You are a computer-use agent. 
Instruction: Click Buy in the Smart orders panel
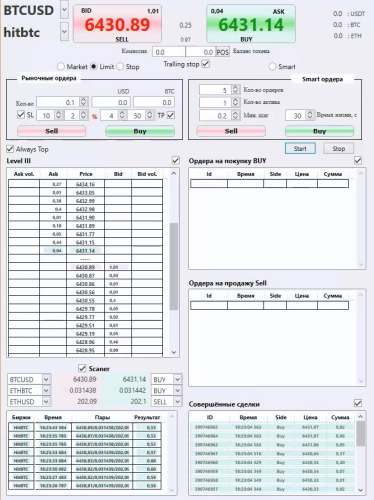319,131
